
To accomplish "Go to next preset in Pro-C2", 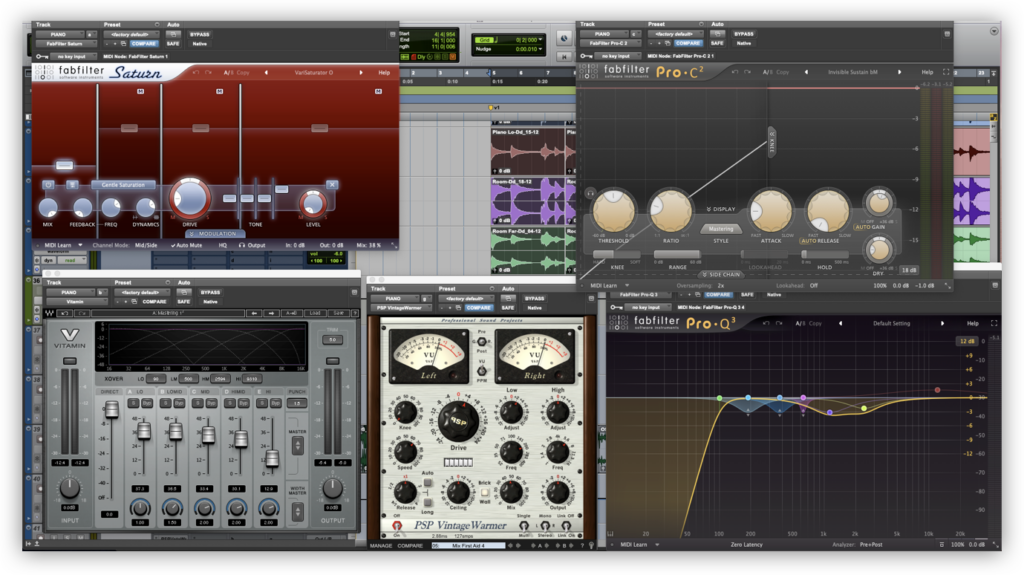I will coord(900,72).
